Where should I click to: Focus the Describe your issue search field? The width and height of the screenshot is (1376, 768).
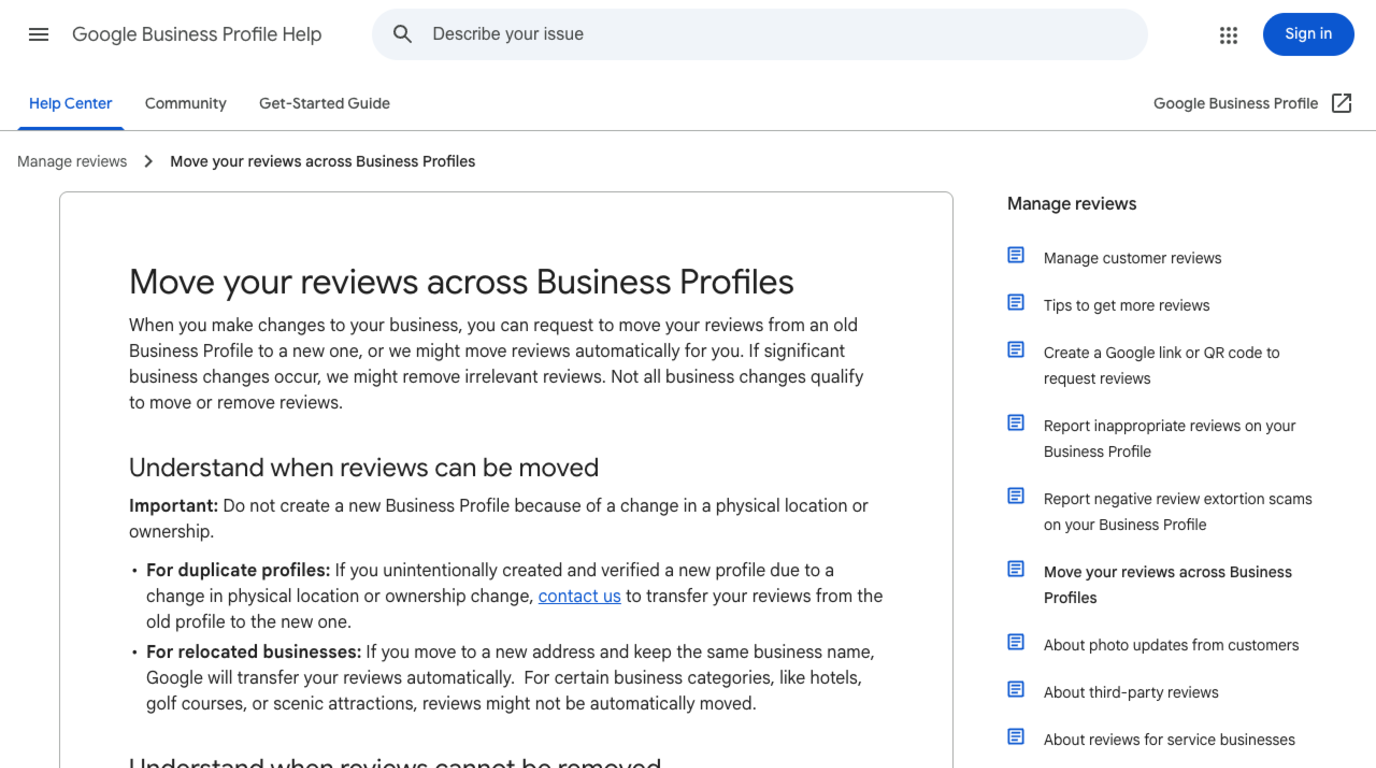pyautogui.click(x=760, y=34)
